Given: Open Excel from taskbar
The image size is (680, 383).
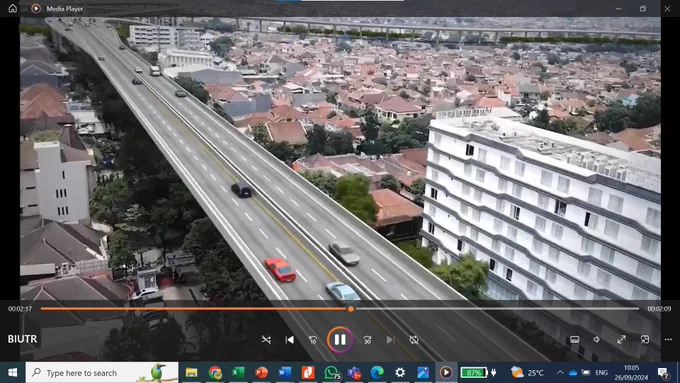Looking at the screenshot, I should point(238,373).
